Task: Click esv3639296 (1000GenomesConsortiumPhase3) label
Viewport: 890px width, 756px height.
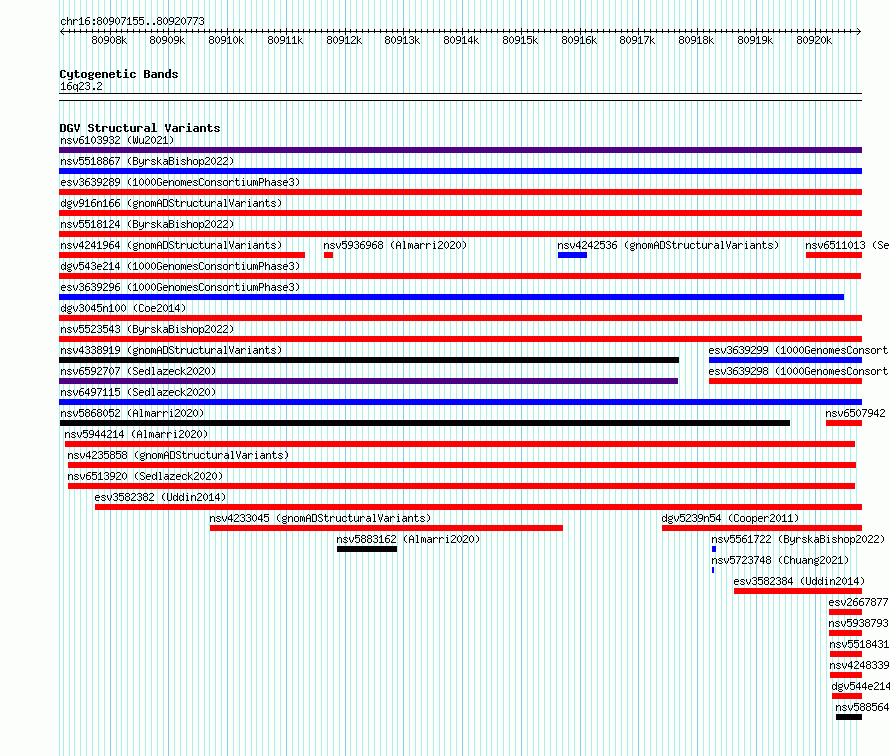Action: (x=180, y=287)
